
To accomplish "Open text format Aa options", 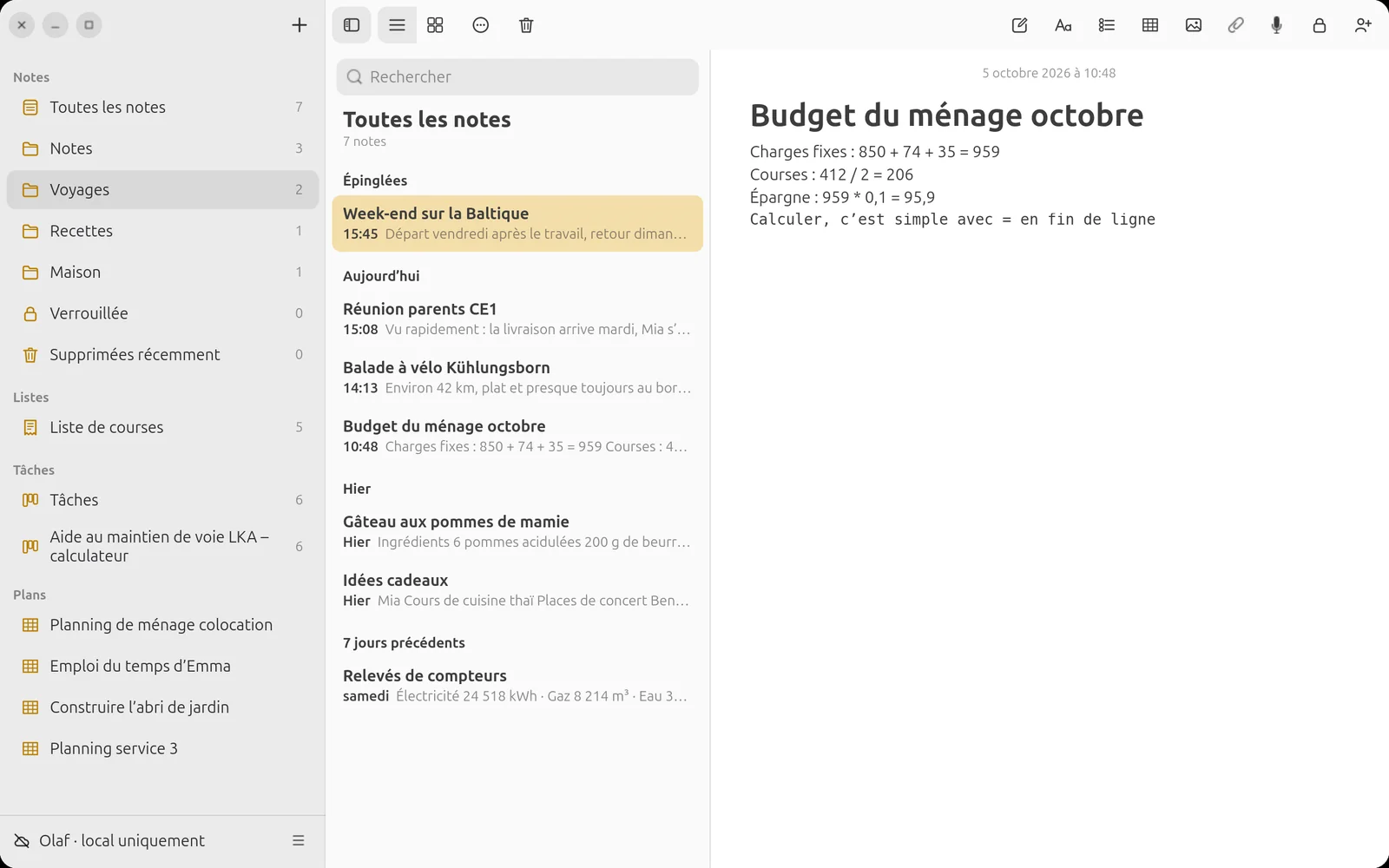I will coord(1063,25).
